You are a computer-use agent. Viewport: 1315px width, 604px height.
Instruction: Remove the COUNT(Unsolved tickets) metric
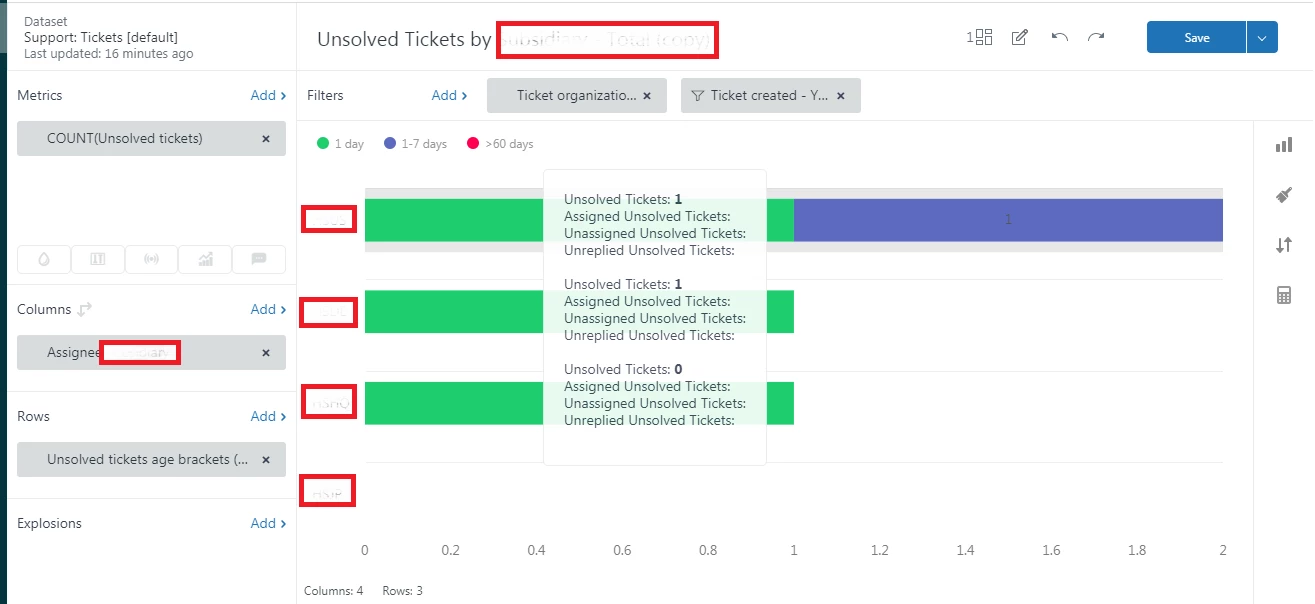266,139
